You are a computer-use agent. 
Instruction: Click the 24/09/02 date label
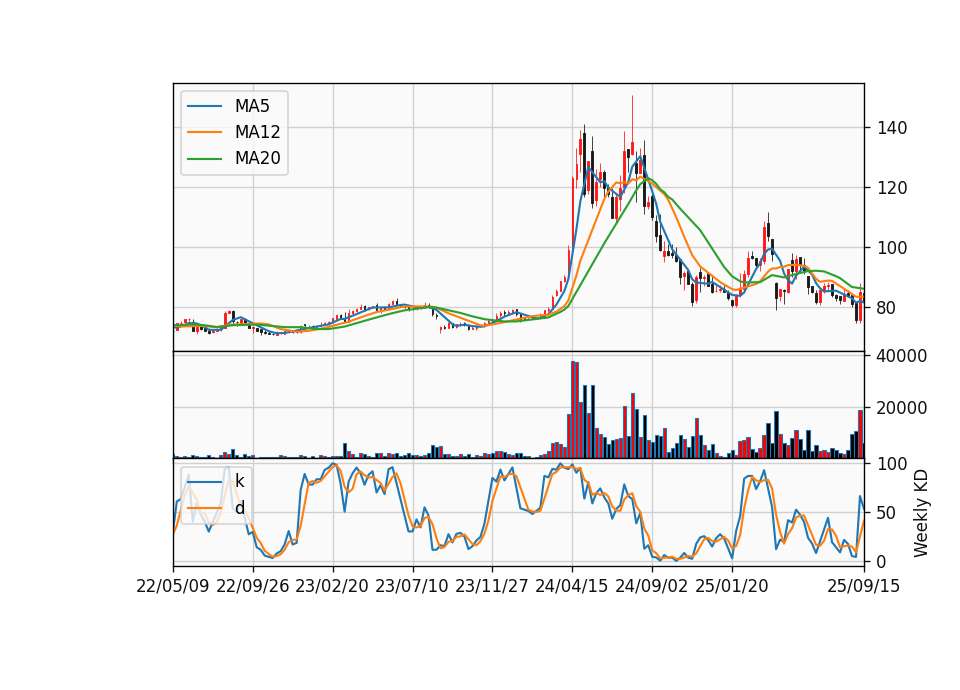click(x=651, y=586)
